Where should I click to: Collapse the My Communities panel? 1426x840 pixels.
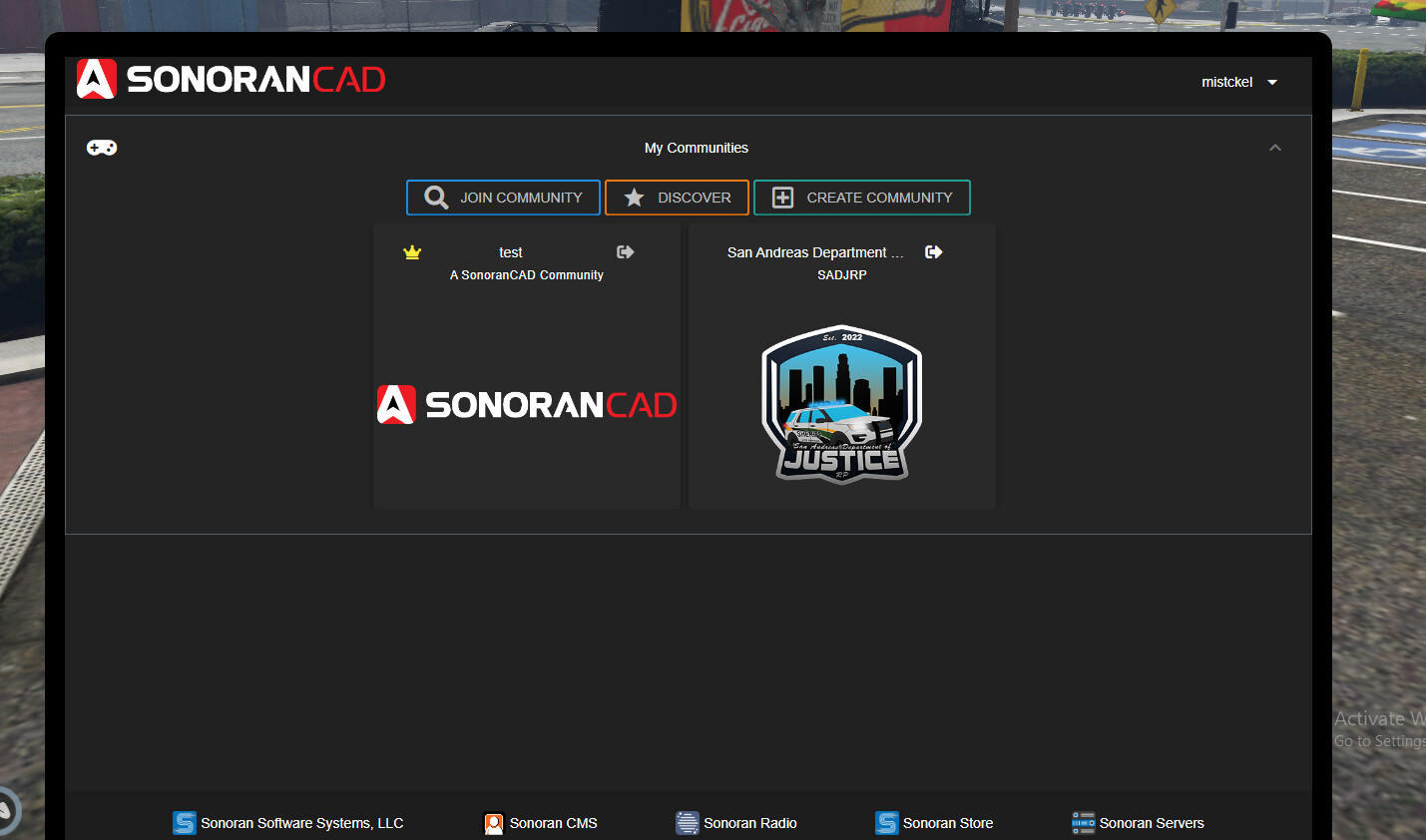click(1275, 148)
